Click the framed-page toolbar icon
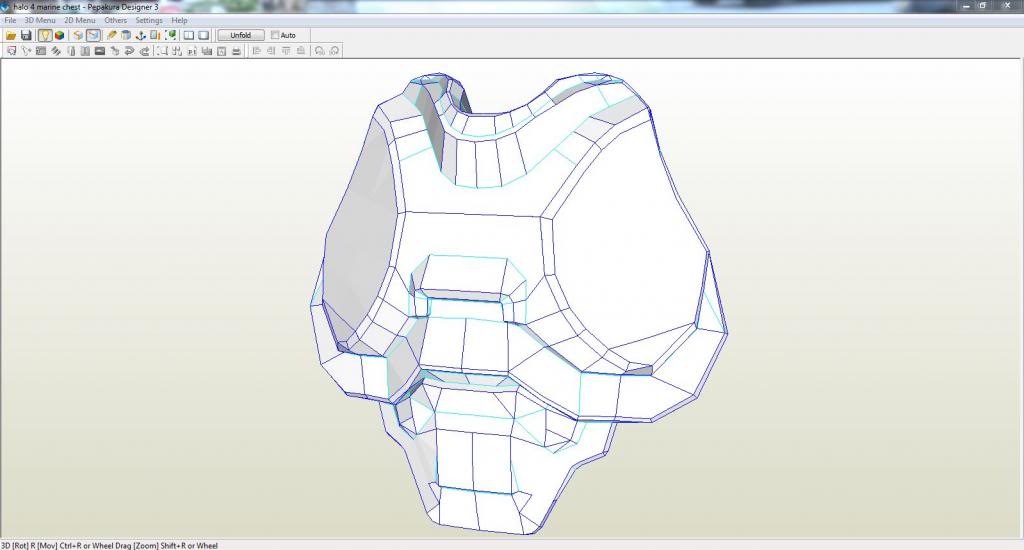 tap(221, 50)
